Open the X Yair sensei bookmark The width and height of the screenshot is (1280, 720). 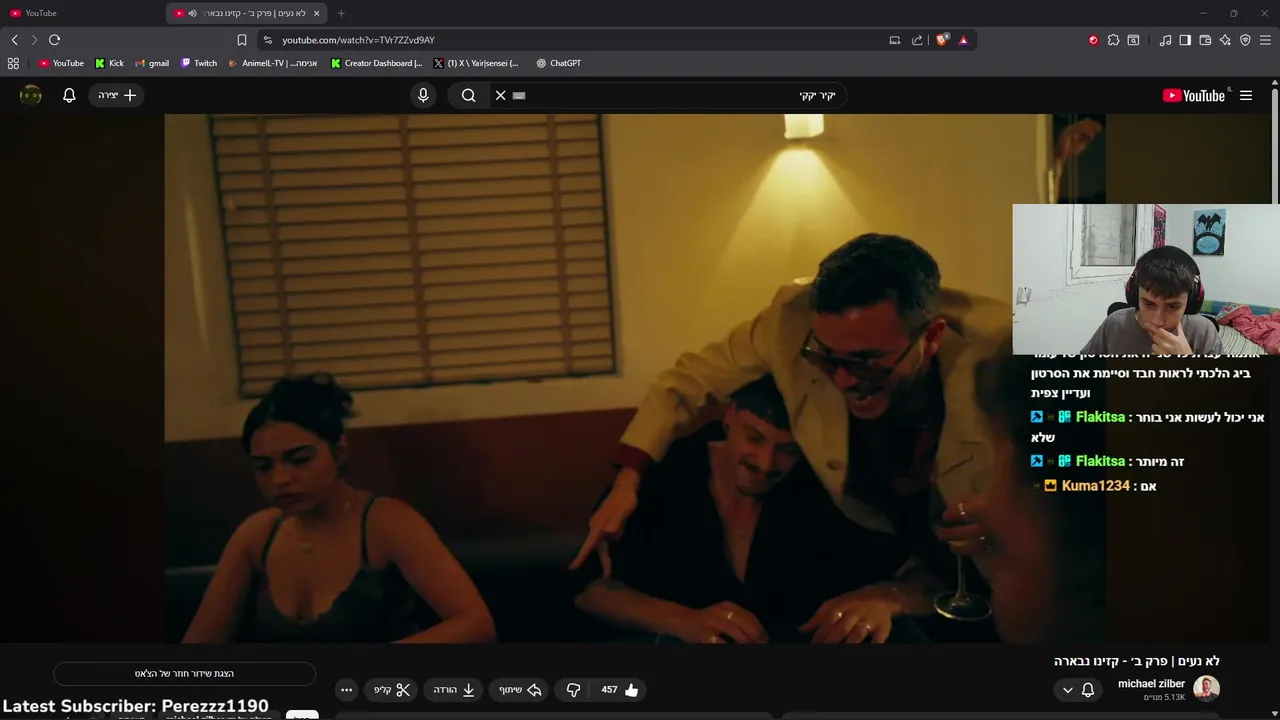point(476,63)
